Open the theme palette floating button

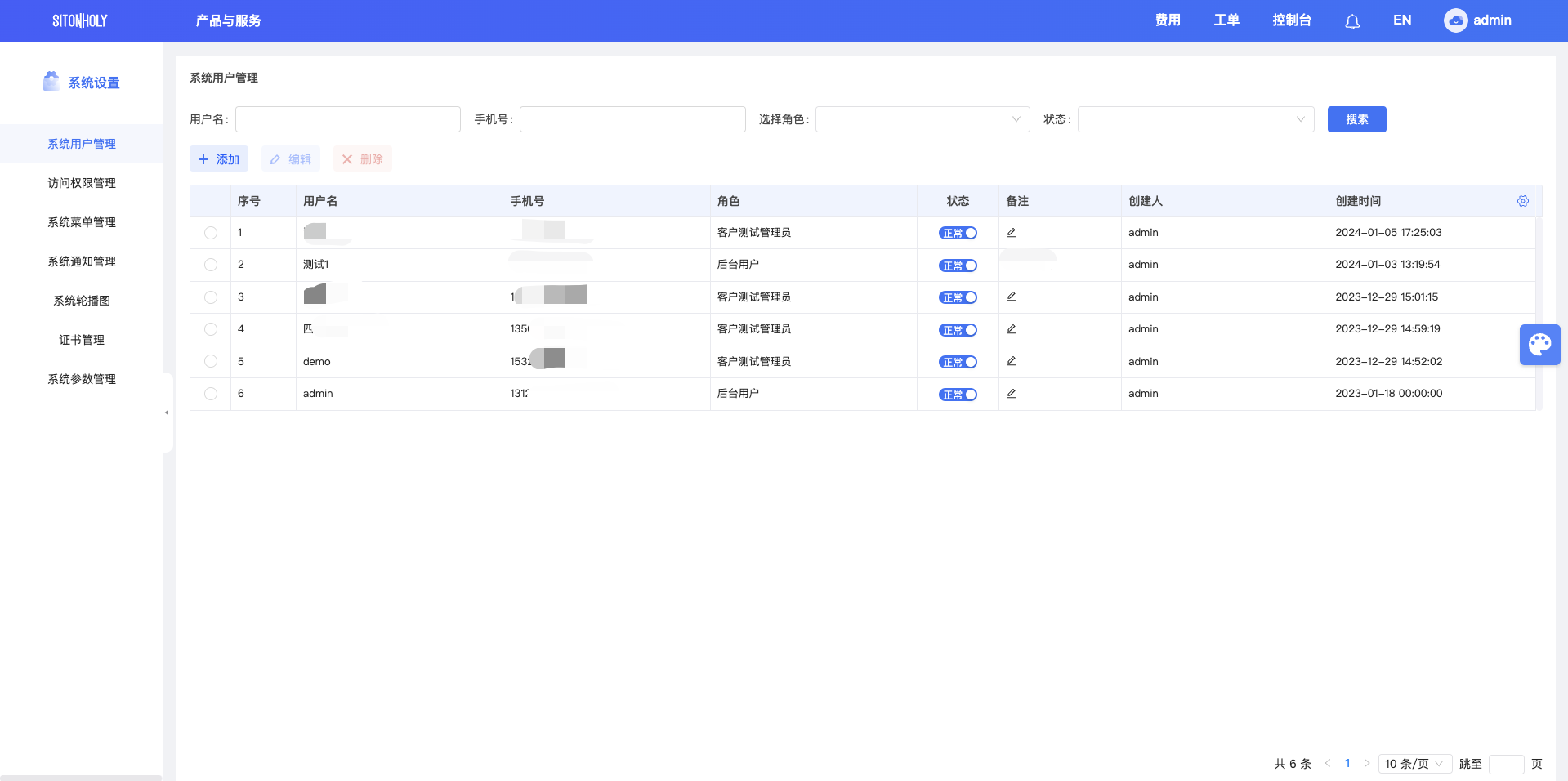(x=1540, y=345)
